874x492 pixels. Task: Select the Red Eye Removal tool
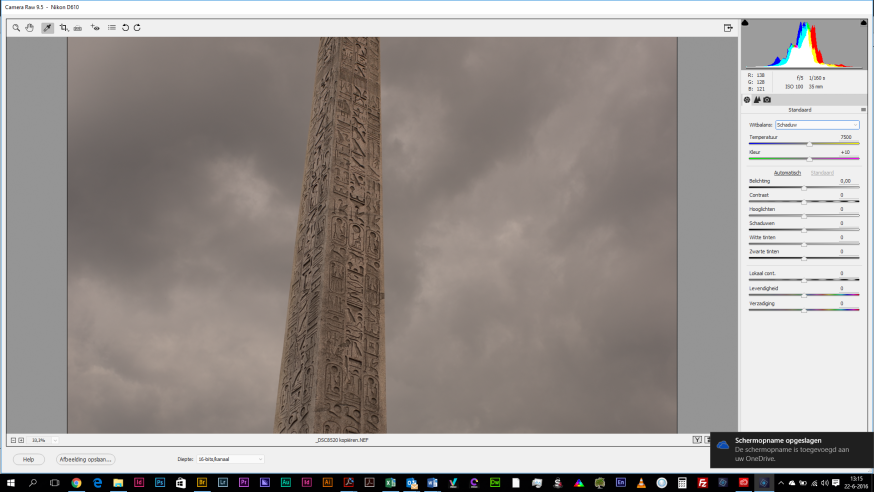95,28
